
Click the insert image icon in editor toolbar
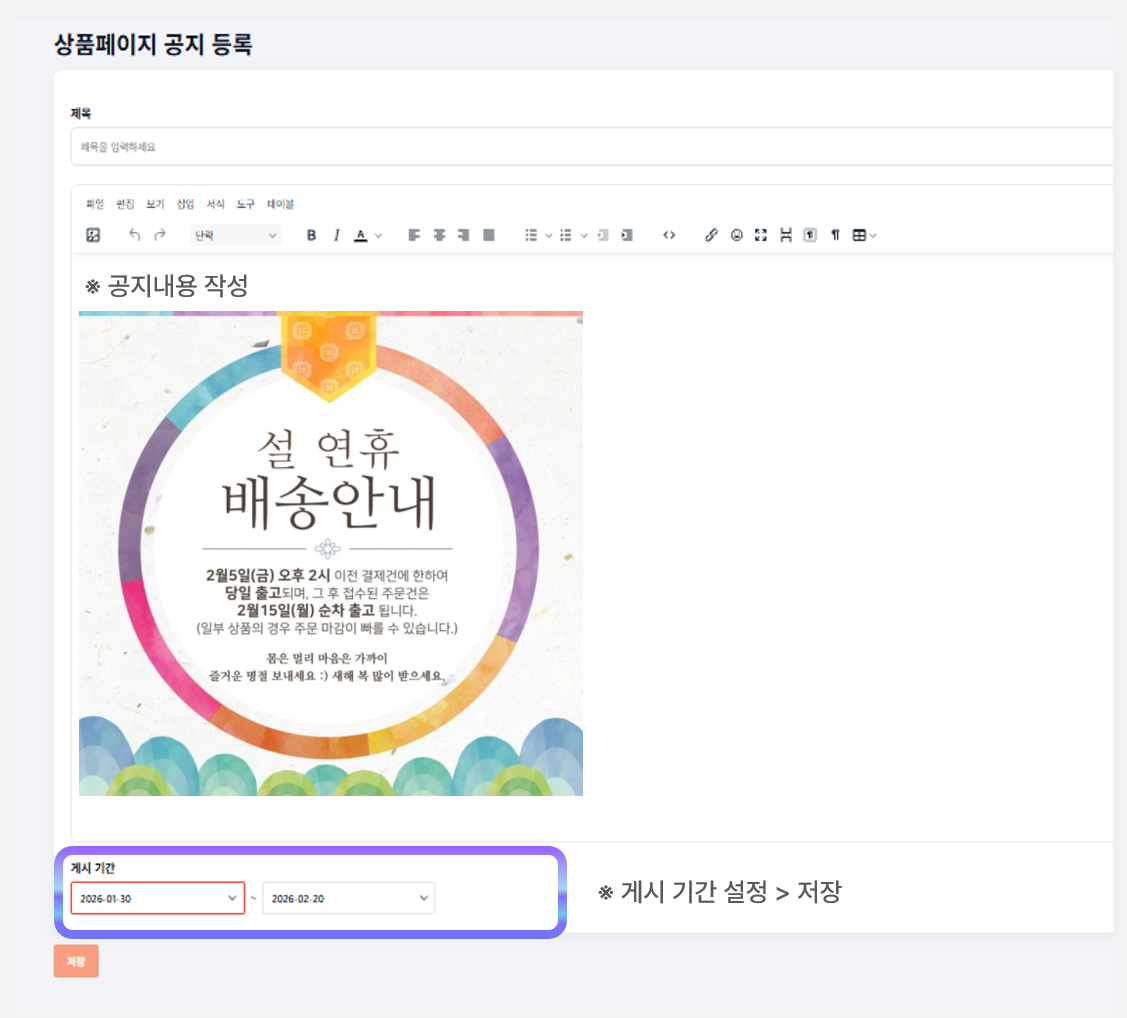tap(93, 235)
